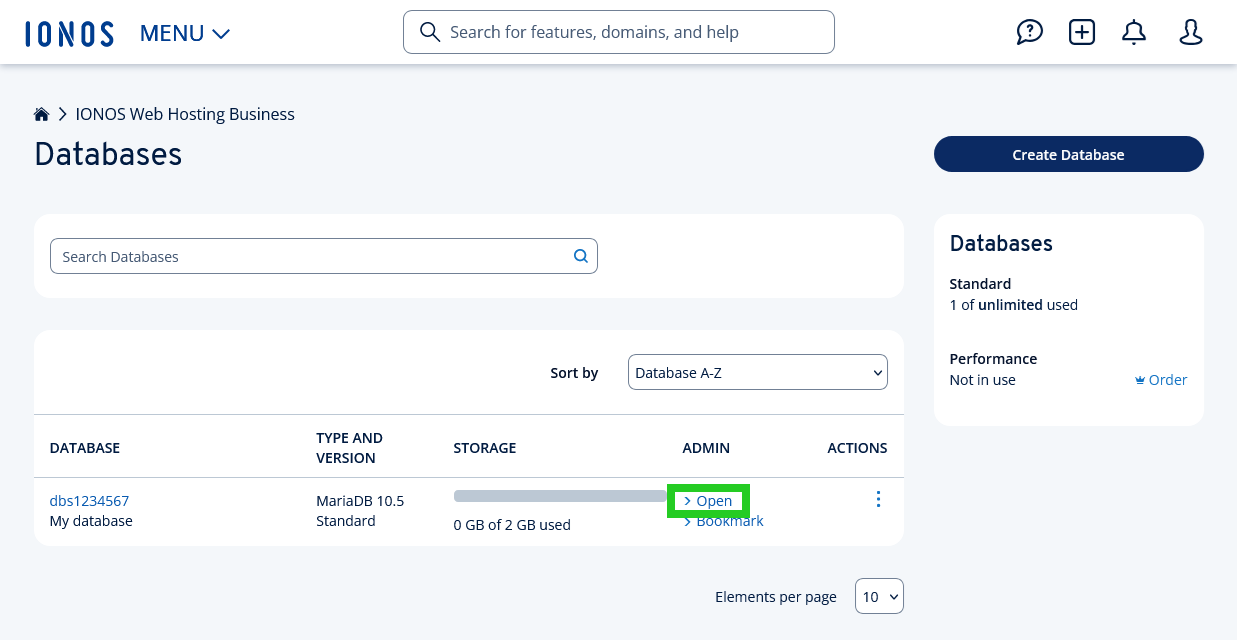
Task: Click the storage usage progress bar
Action: pyautogui.click(x=558, y=494)
